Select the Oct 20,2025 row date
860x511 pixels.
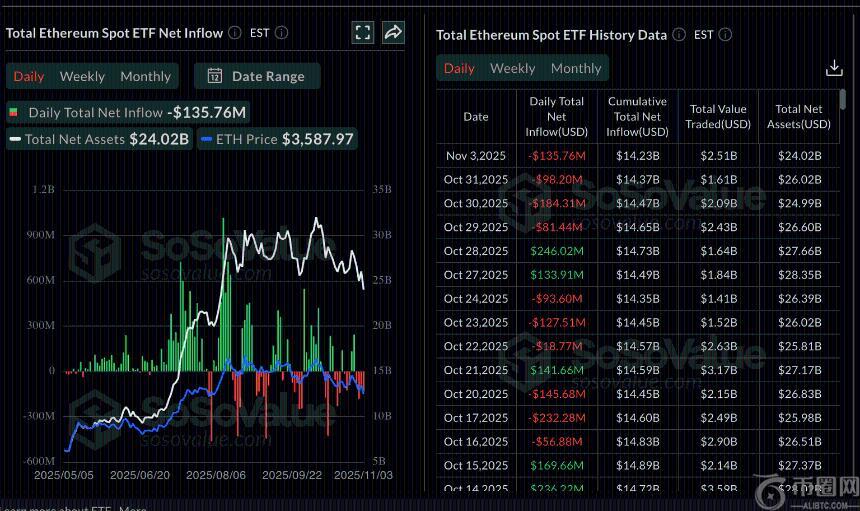point(476,394)
